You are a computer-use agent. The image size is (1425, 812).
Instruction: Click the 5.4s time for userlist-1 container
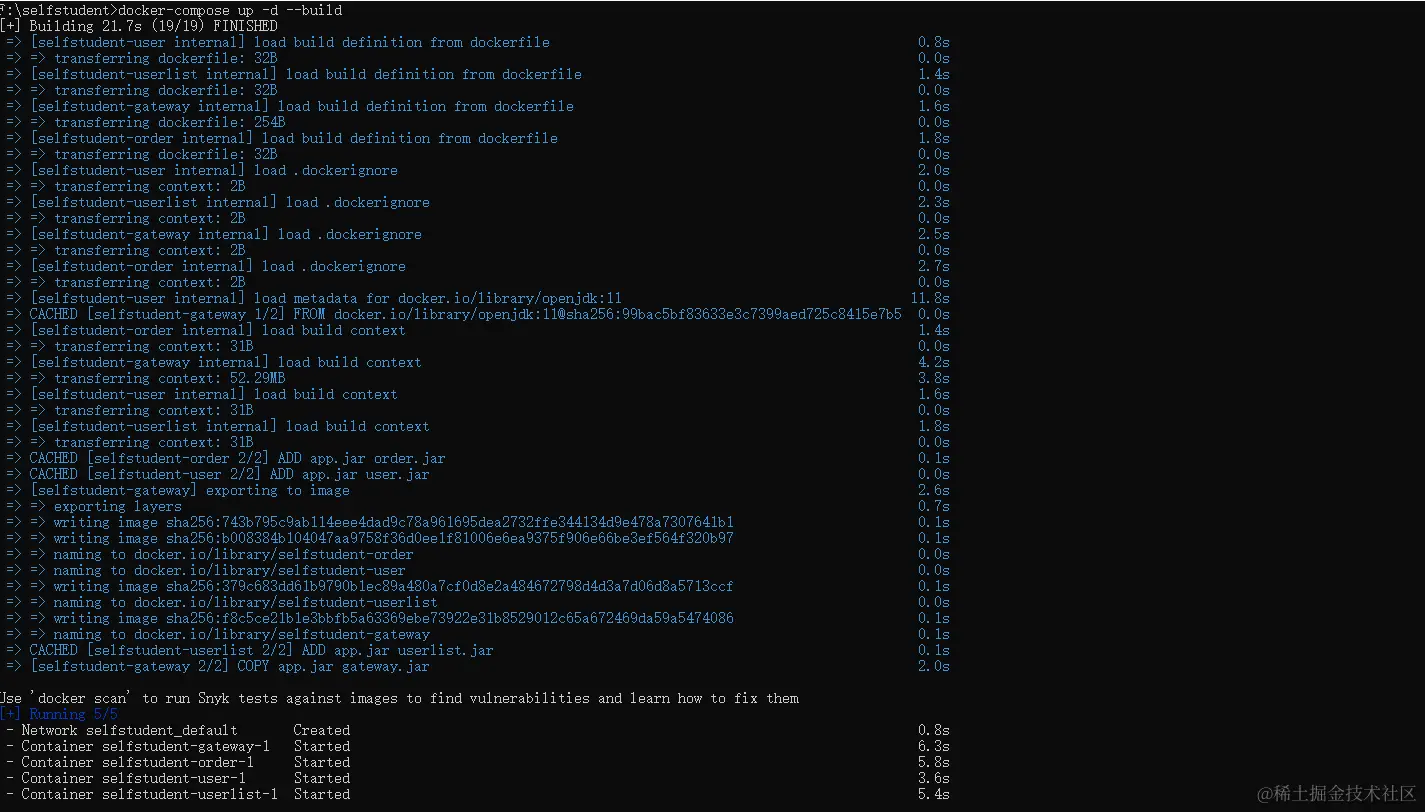tap(934, 794)
